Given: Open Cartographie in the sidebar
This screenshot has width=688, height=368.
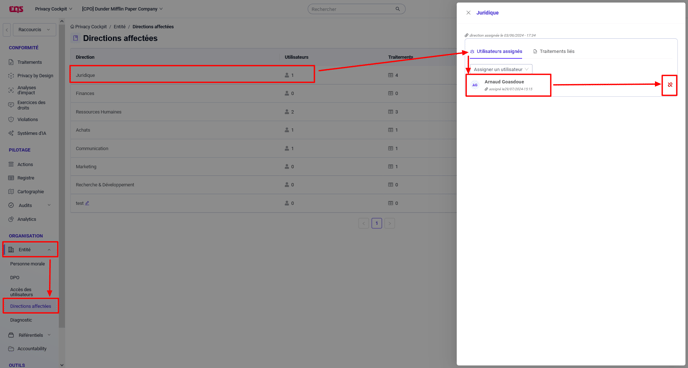Looking at the screenshot, I should pyautogui.click(x=30, y=192).
